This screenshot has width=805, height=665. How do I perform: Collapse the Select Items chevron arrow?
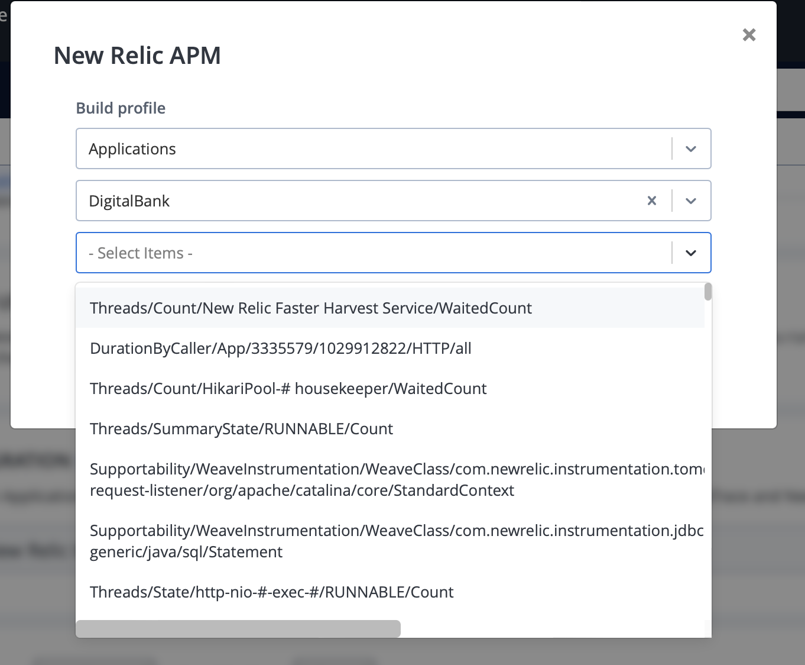click(691, 253)
